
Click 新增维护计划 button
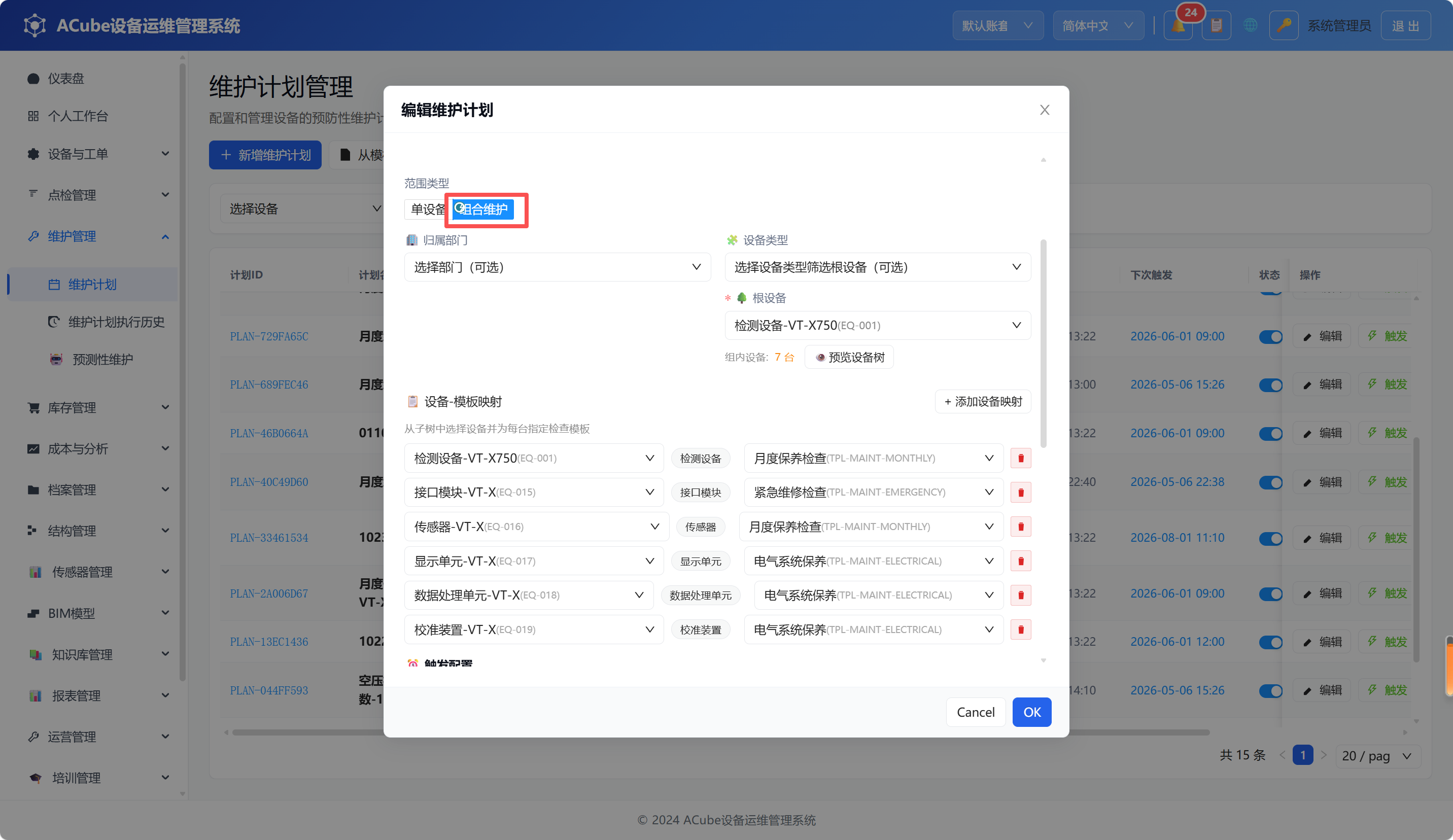click(265, 155)
